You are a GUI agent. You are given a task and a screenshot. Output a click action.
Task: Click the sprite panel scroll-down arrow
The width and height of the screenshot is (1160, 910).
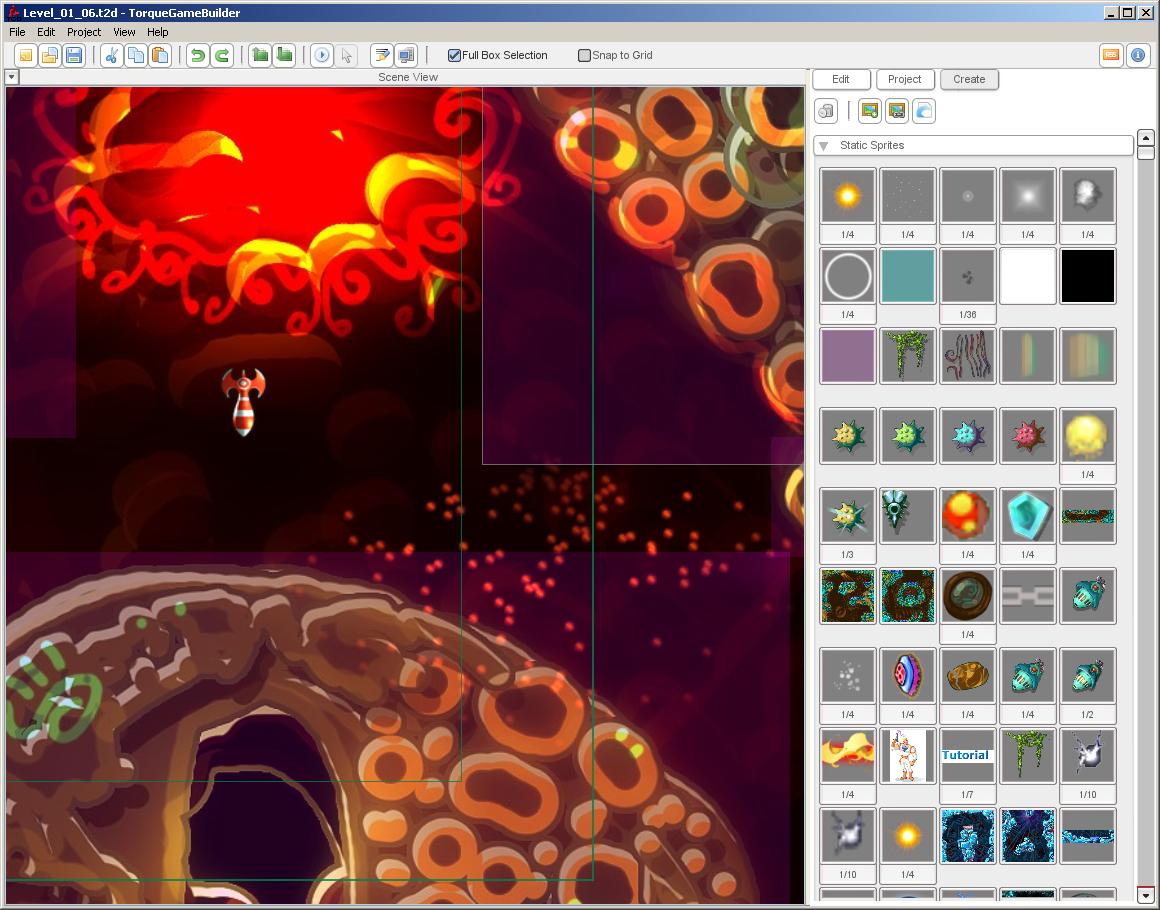pos(1146,896)
